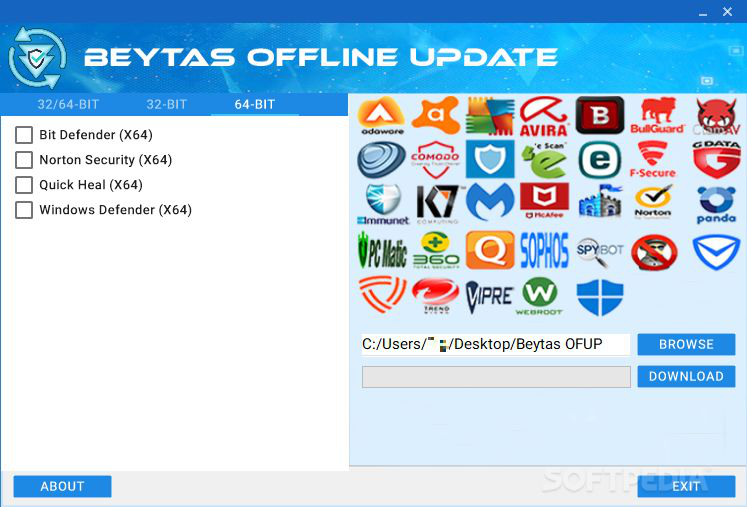Click the BROWSE button

[x=686, y=344]
